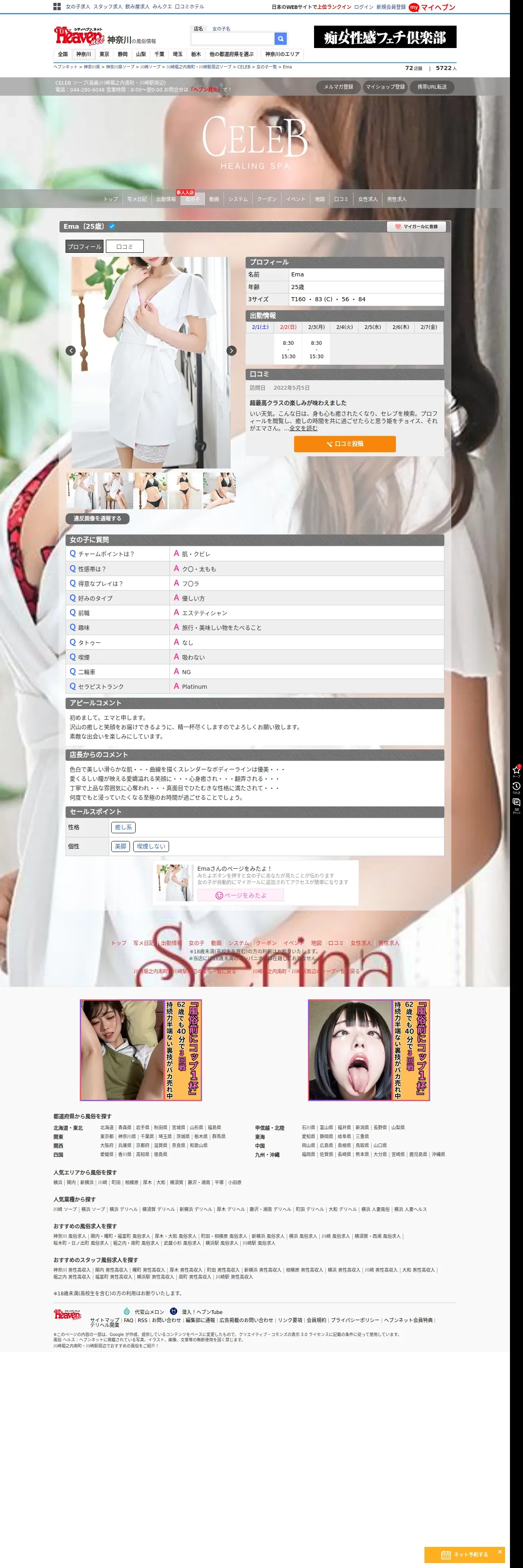Open the right advertisement banner image

[x=369, y=1050]
